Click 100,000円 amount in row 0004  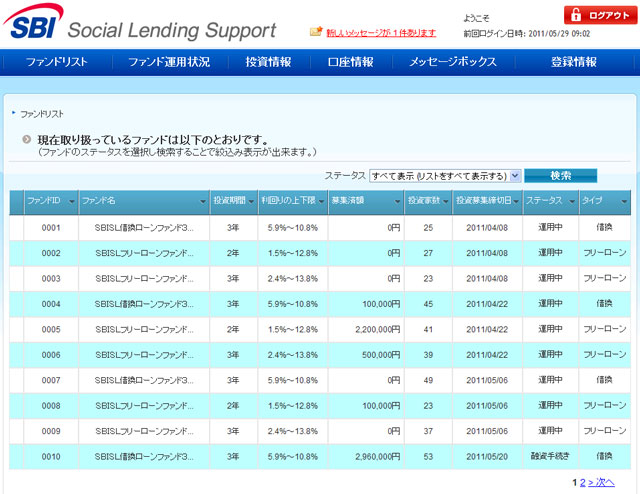point(381,304)
